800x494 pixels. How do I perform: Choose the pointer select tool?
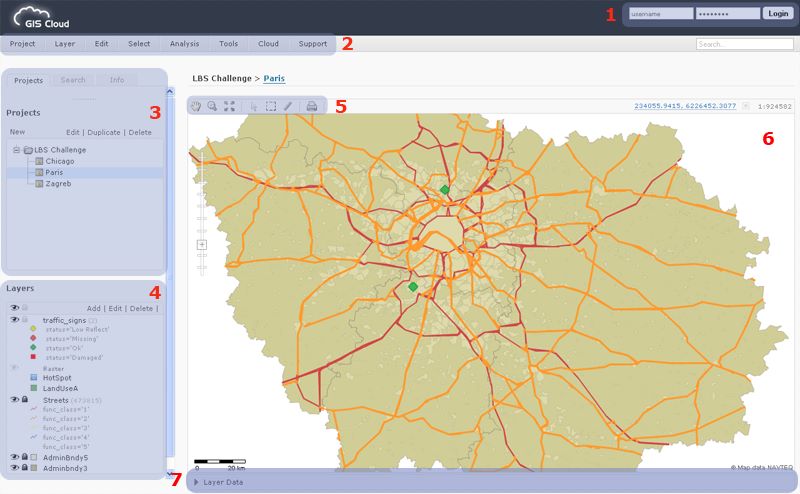tap(254, 106)
